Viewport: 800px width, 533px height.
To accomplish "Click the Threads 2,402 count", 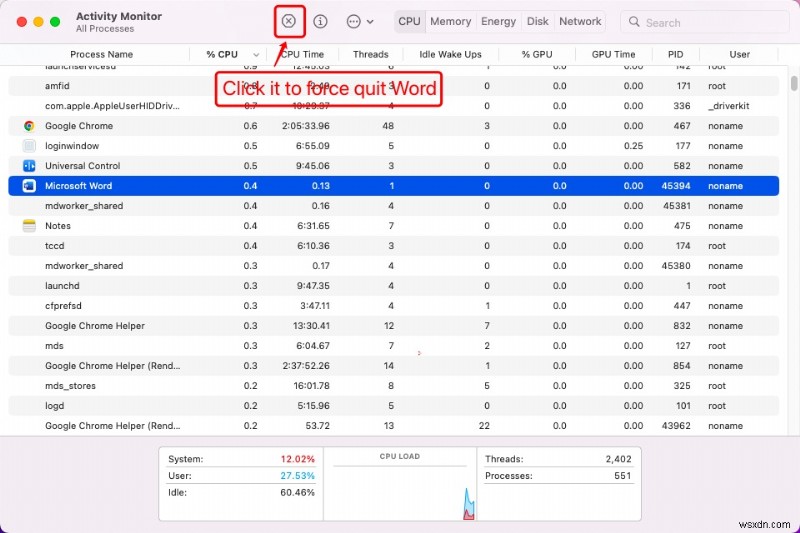I will pos(618,459).
